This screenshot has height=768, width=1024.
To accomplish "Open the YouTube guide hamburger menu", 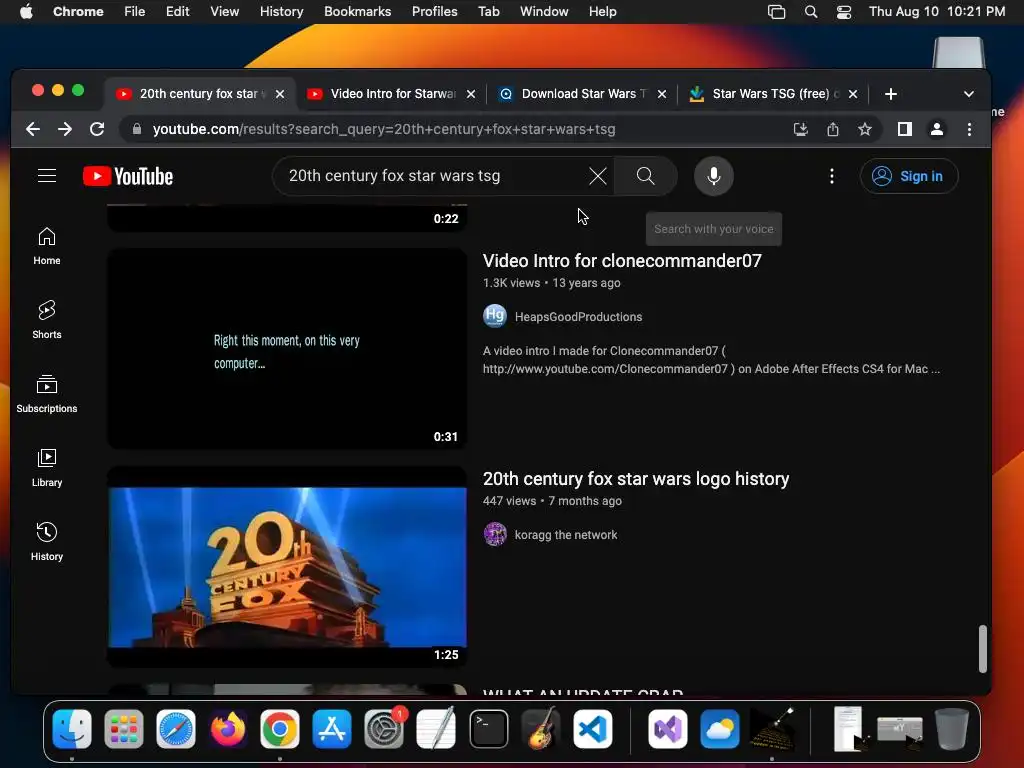I will tap(47, 176).
